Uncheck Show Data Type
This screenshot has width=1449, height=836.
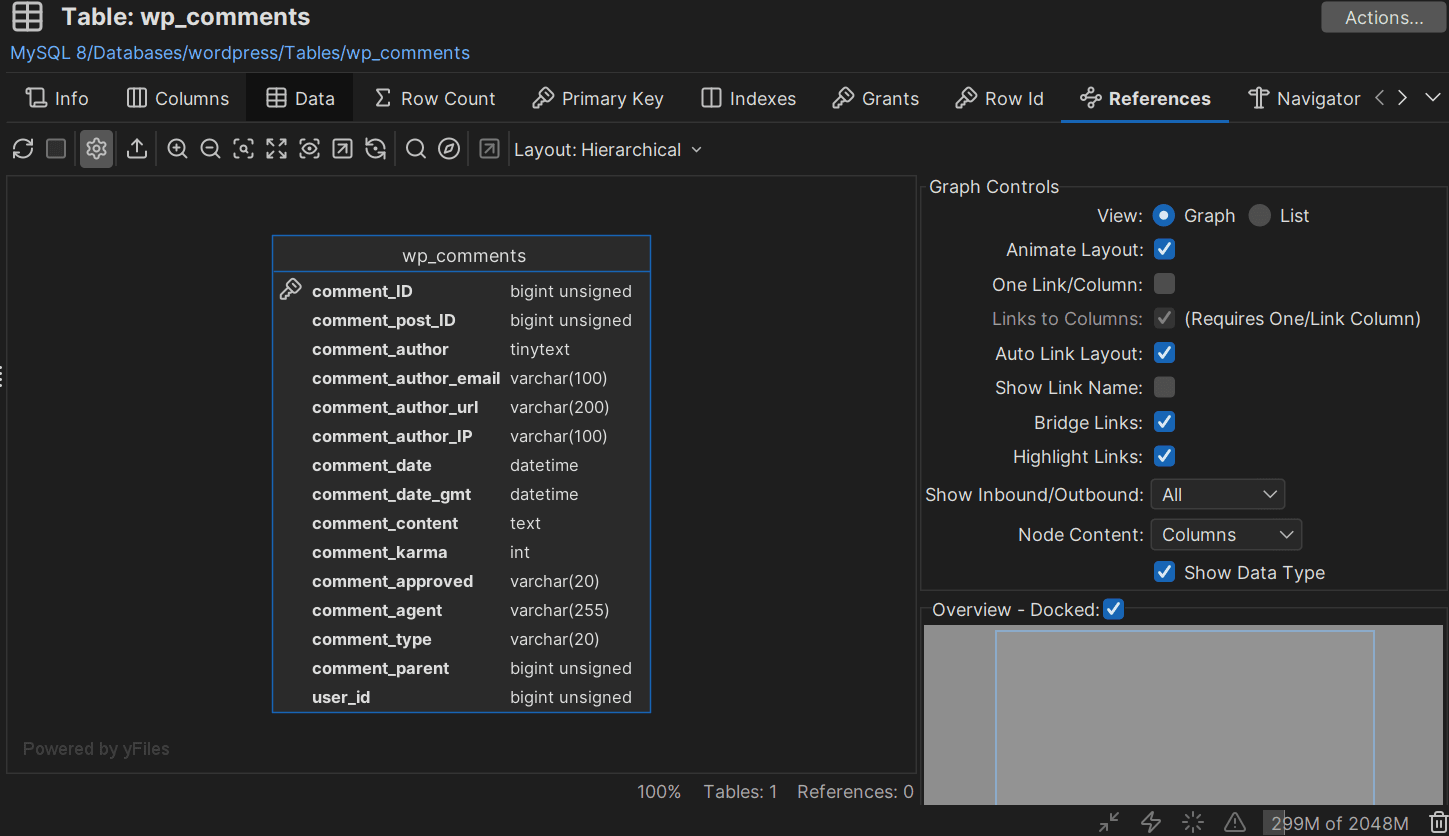click(1164, 571)
